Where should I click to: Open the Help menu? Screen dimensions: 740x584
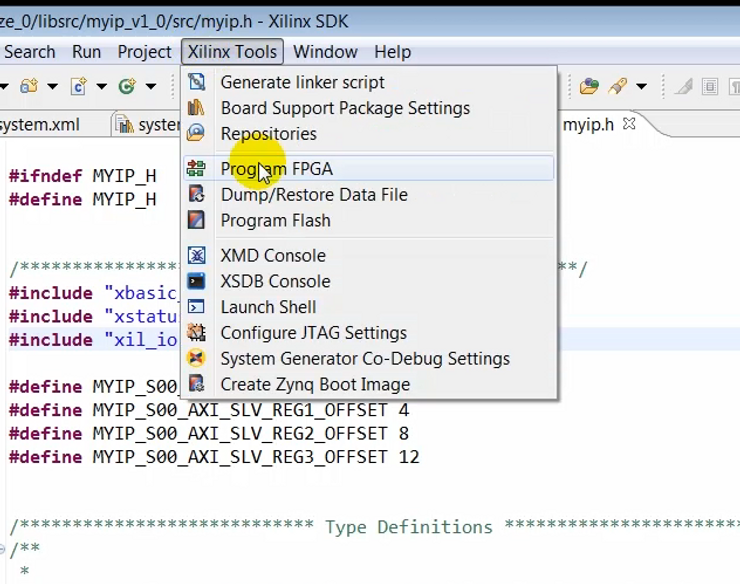(x=392, y=52)
